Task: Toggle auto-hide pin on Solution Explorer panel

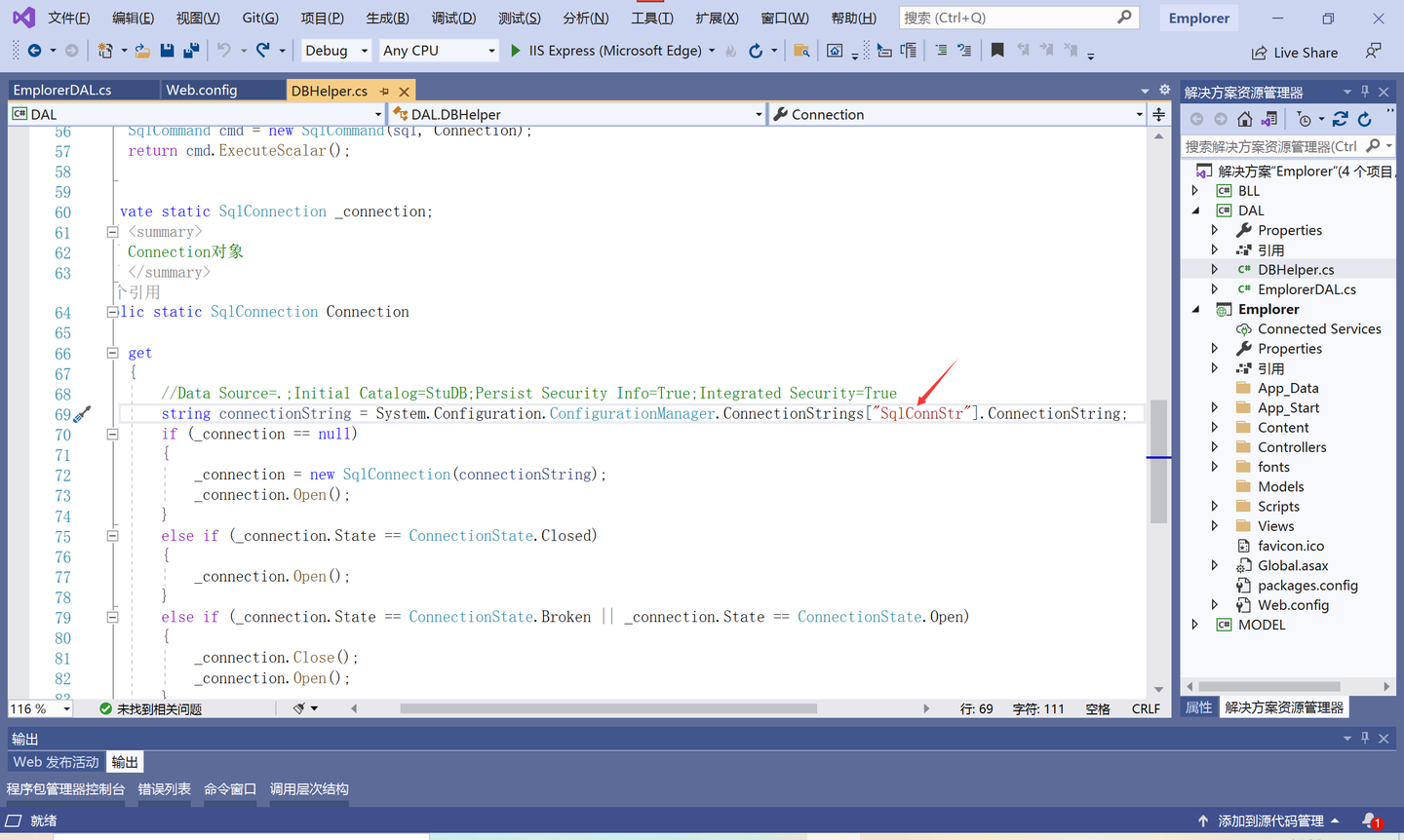Action: point(1365,92)
